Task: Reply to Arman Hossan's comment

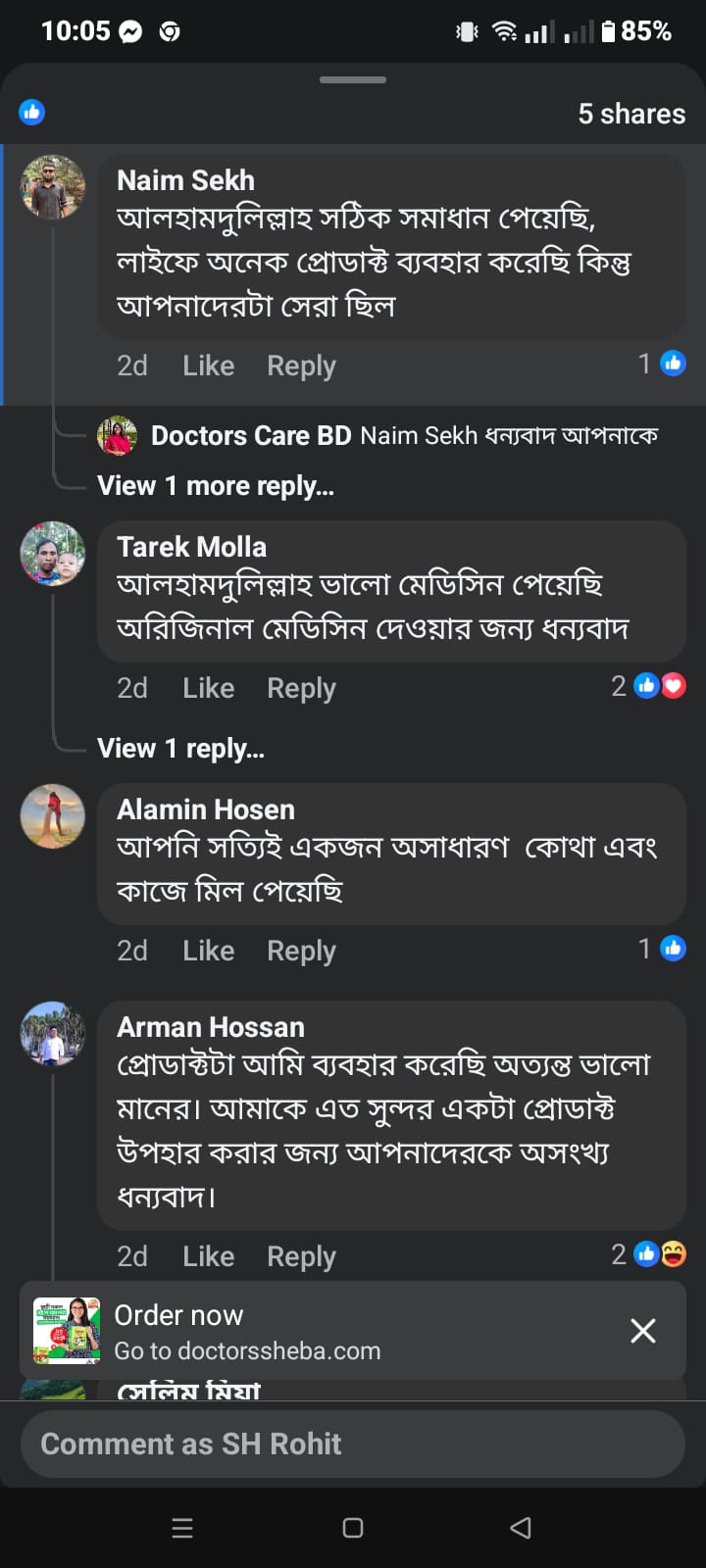Action: pyautogui.click(x=301, y=1256)
